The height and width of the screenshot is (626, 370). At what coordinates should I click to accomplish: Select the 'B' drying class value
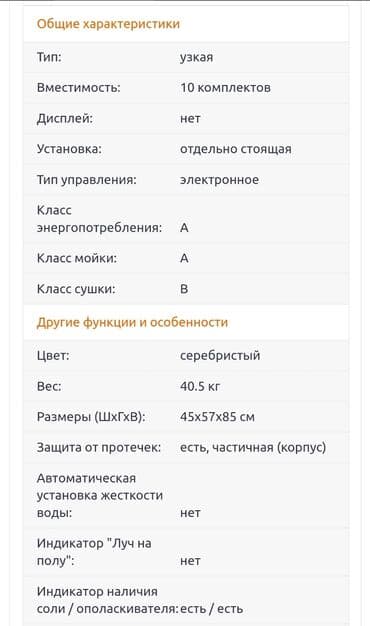[184, 289]
